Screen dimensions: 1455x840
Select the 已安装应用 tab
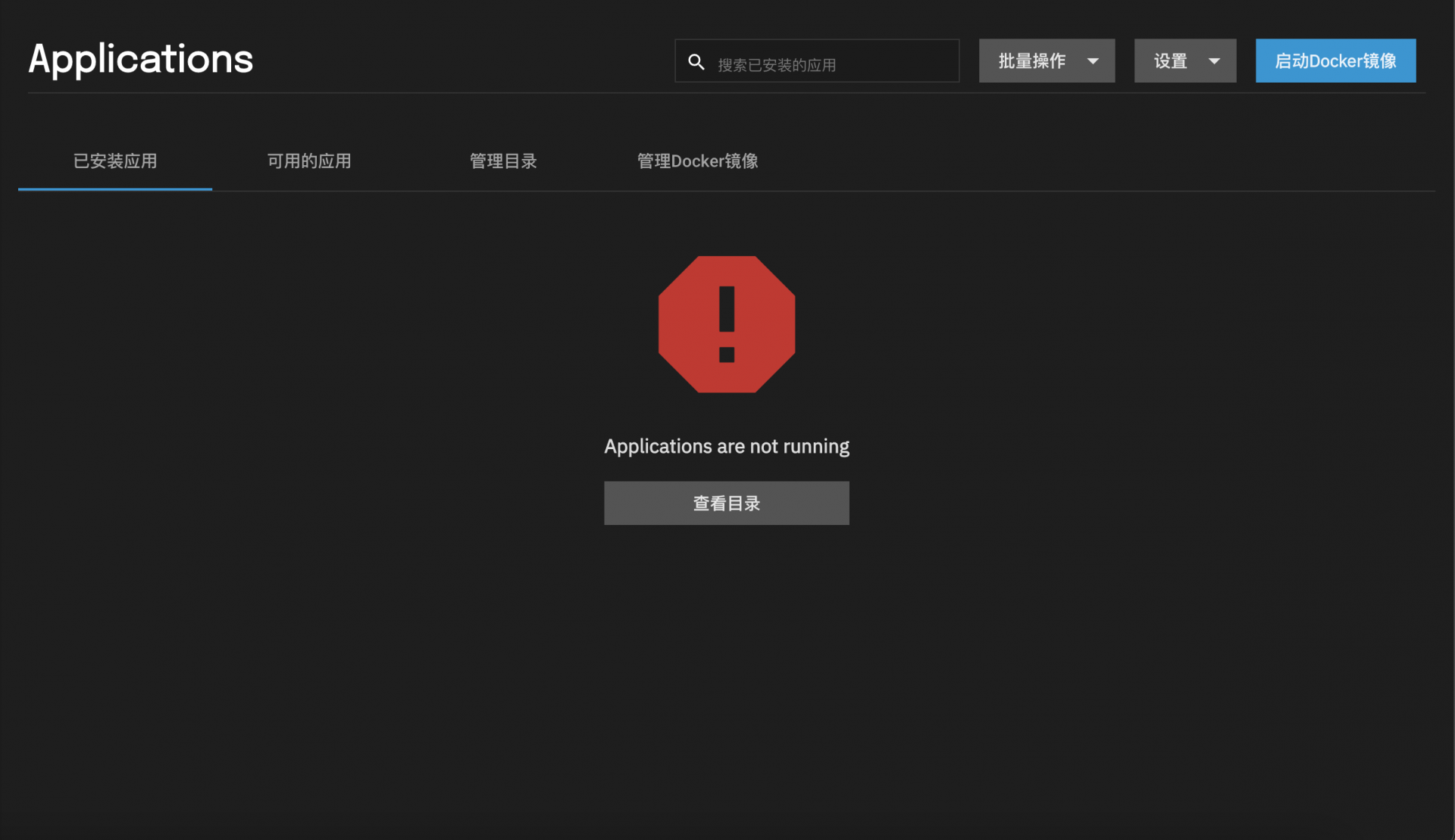[x=115, y=161]
